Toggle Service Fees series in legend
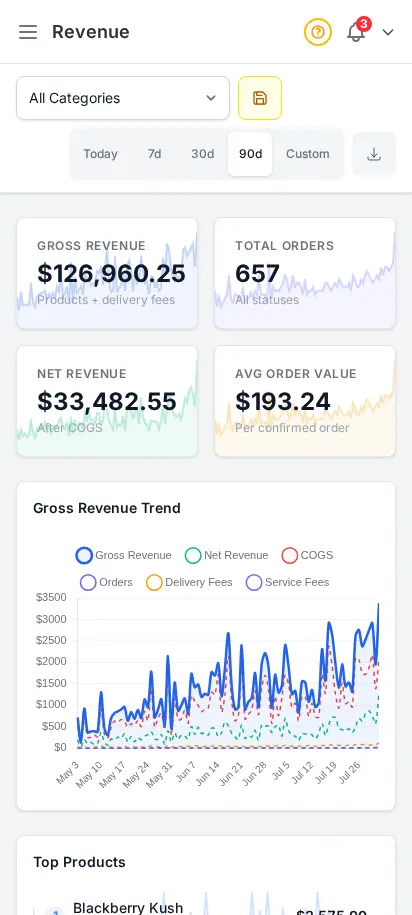Screen dimensions: 412x915 [x=288, y=582]
